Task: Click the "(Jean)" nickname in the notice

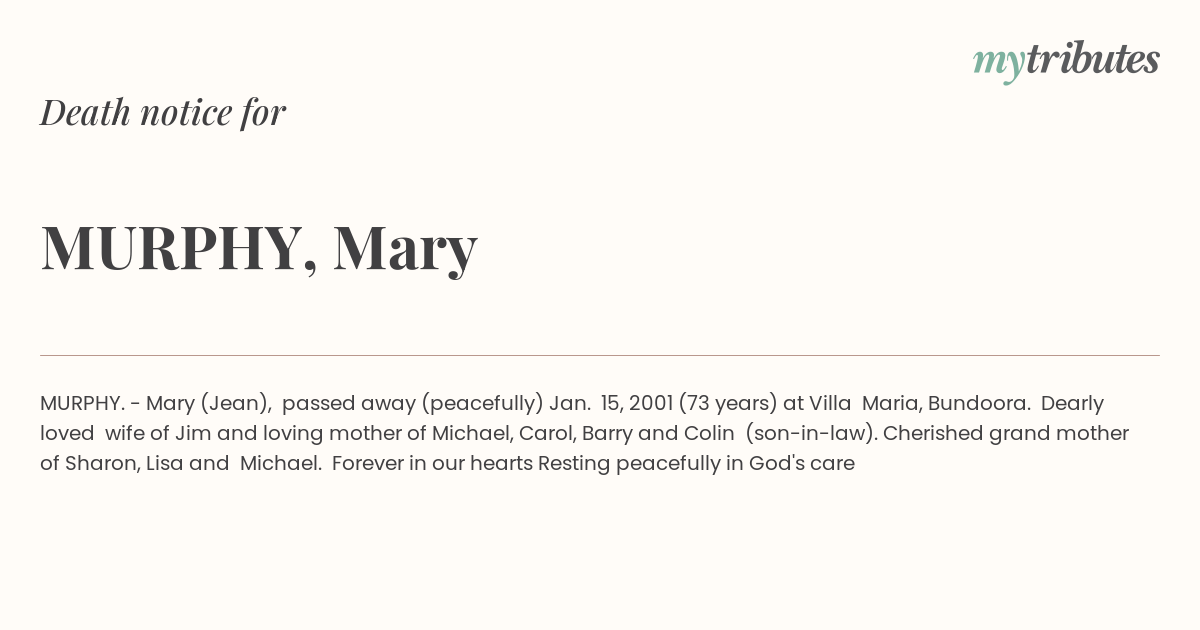Action: point(236,404)
